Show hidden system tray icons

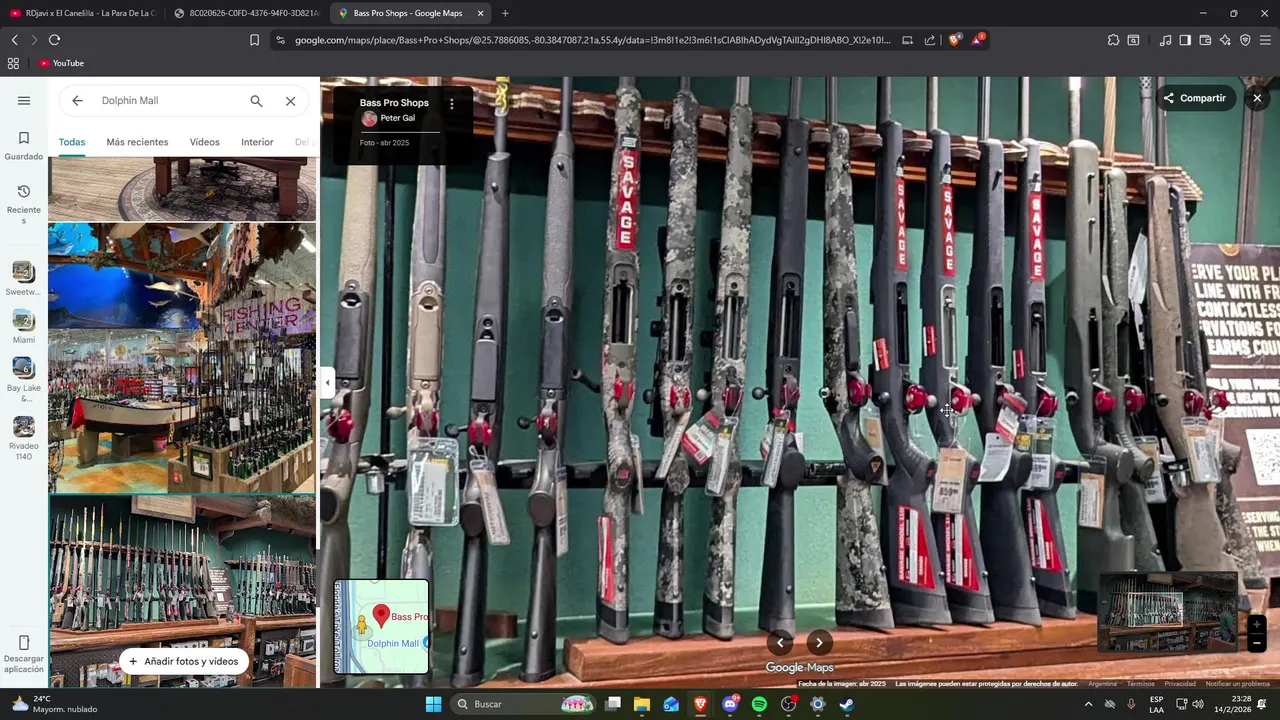[1088, 704]
